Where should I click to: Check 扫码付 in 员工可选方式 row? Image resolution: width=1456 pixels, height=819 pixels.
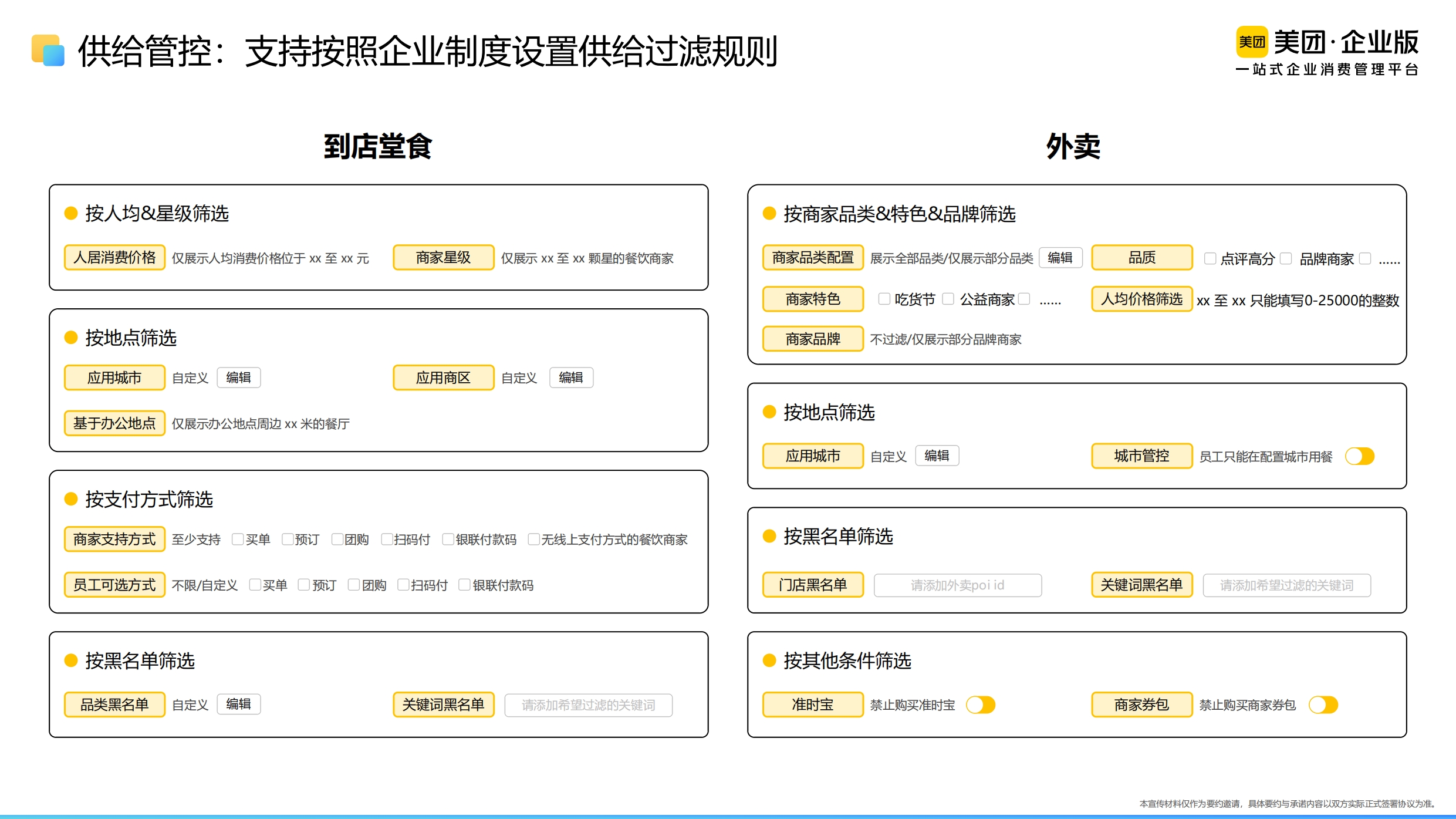tap(403, 585)
